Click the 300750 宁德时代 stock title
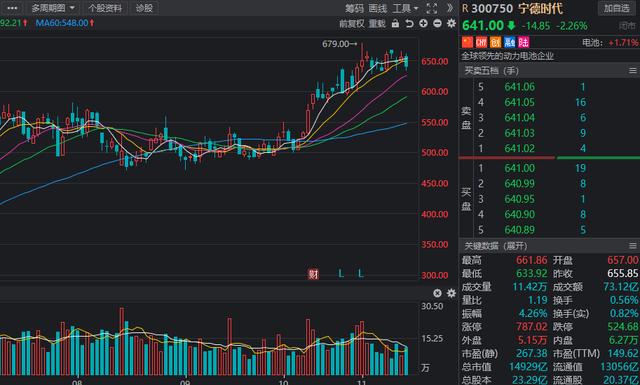Image resolution: width=640 pixels, height=385 pixels. click(517, 9)
